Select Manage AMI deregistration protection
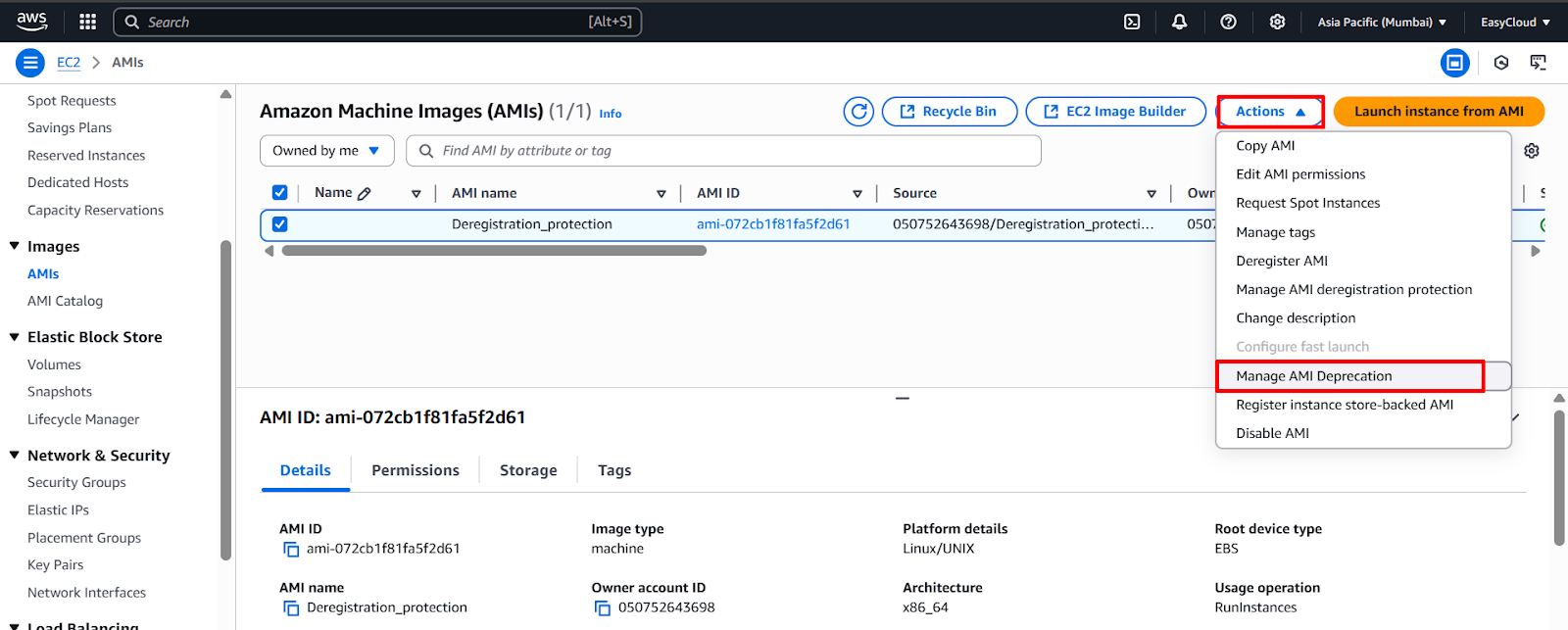Screen dimensions: 1568x630 click(x=1363, y=289)
